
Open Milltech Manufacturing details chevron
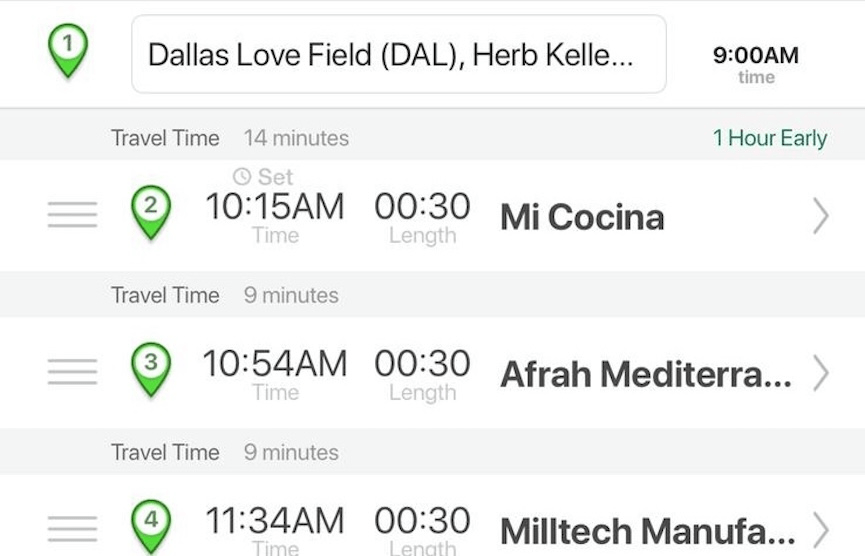click(821, 530)
